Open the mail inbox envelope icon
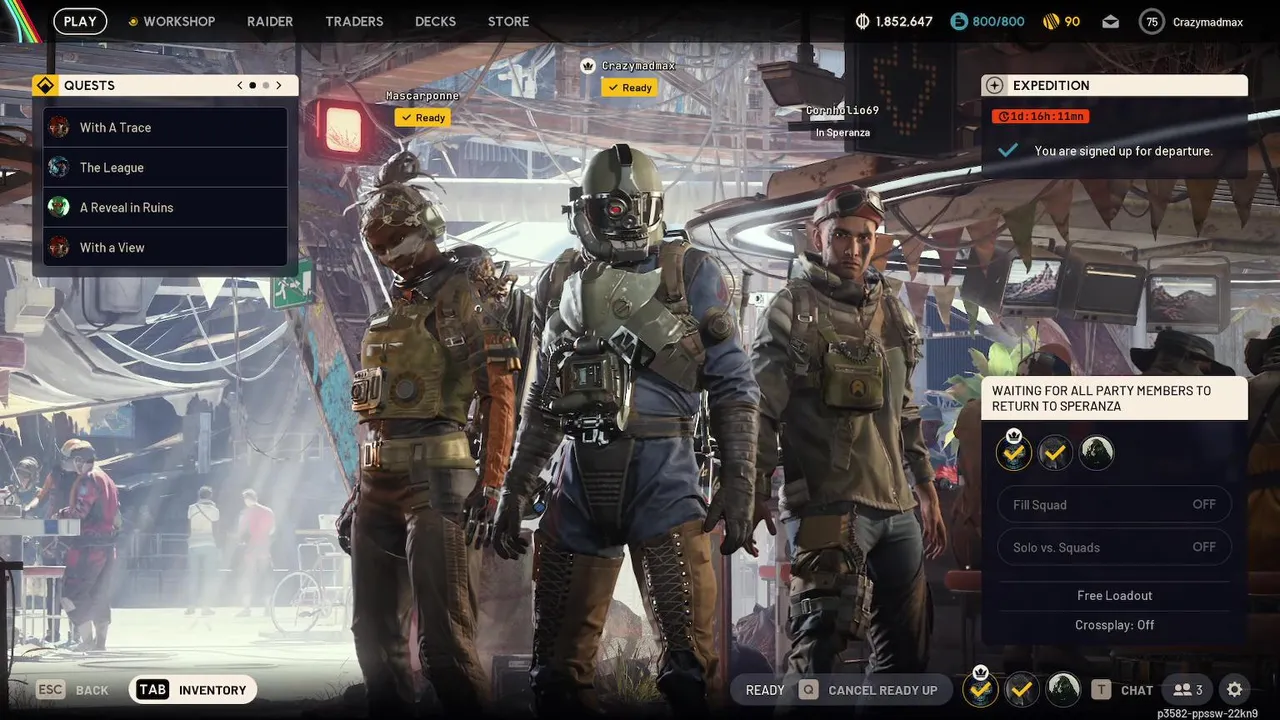This screenshot has height=720, width=1280. 1111,21
